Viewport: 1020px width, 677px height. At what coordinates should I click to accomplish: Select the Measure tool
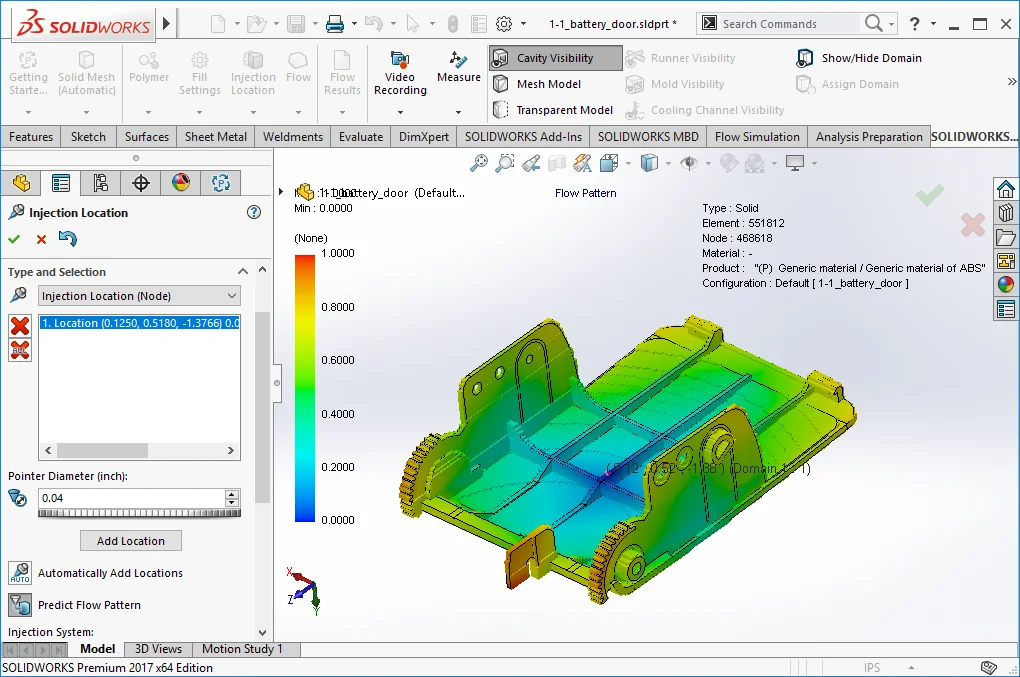(459, 60)
